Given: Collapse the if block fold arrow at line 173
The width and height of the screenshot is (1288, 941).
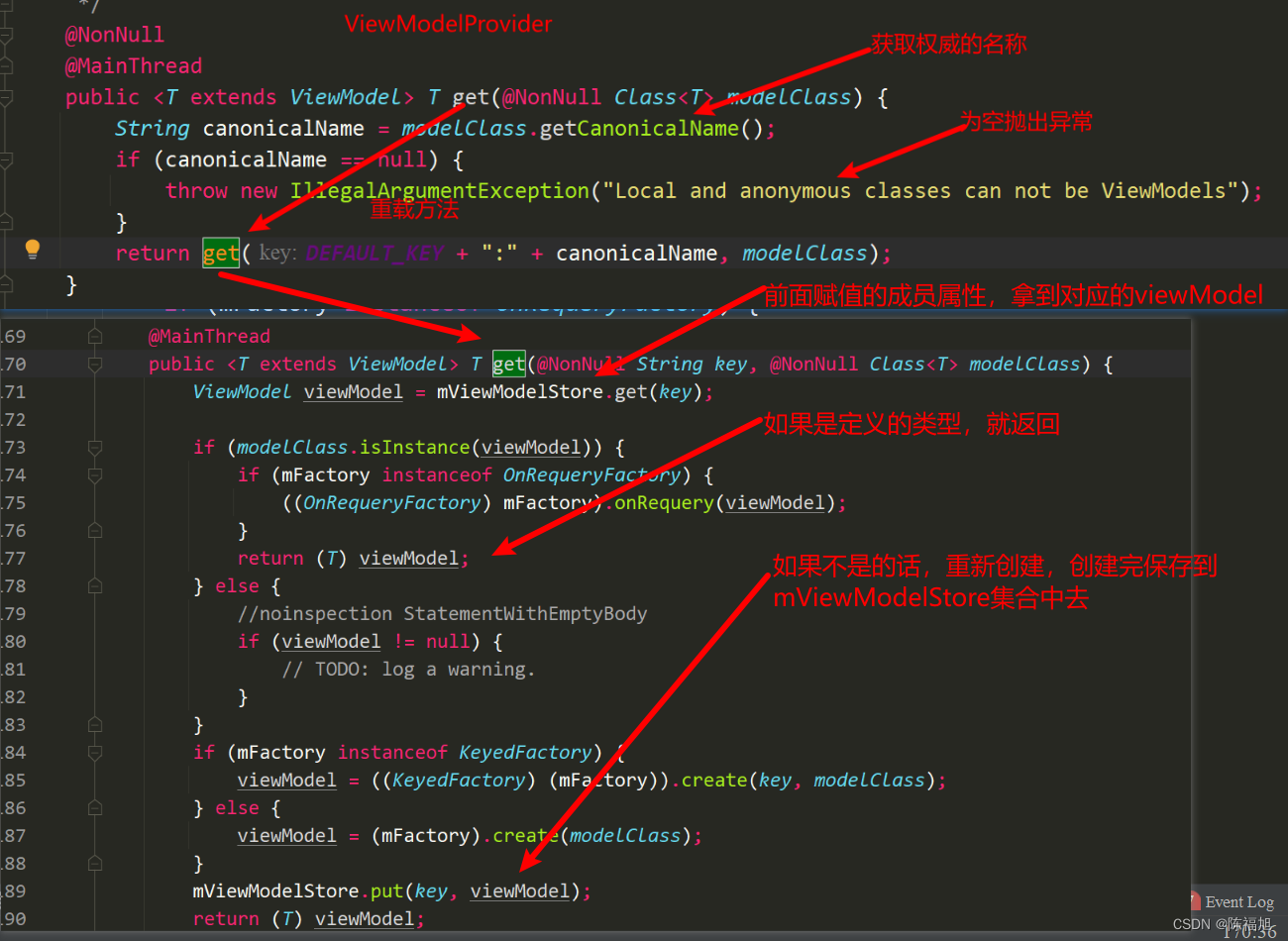Looking at the screenshot, I should tap(95, 447).
